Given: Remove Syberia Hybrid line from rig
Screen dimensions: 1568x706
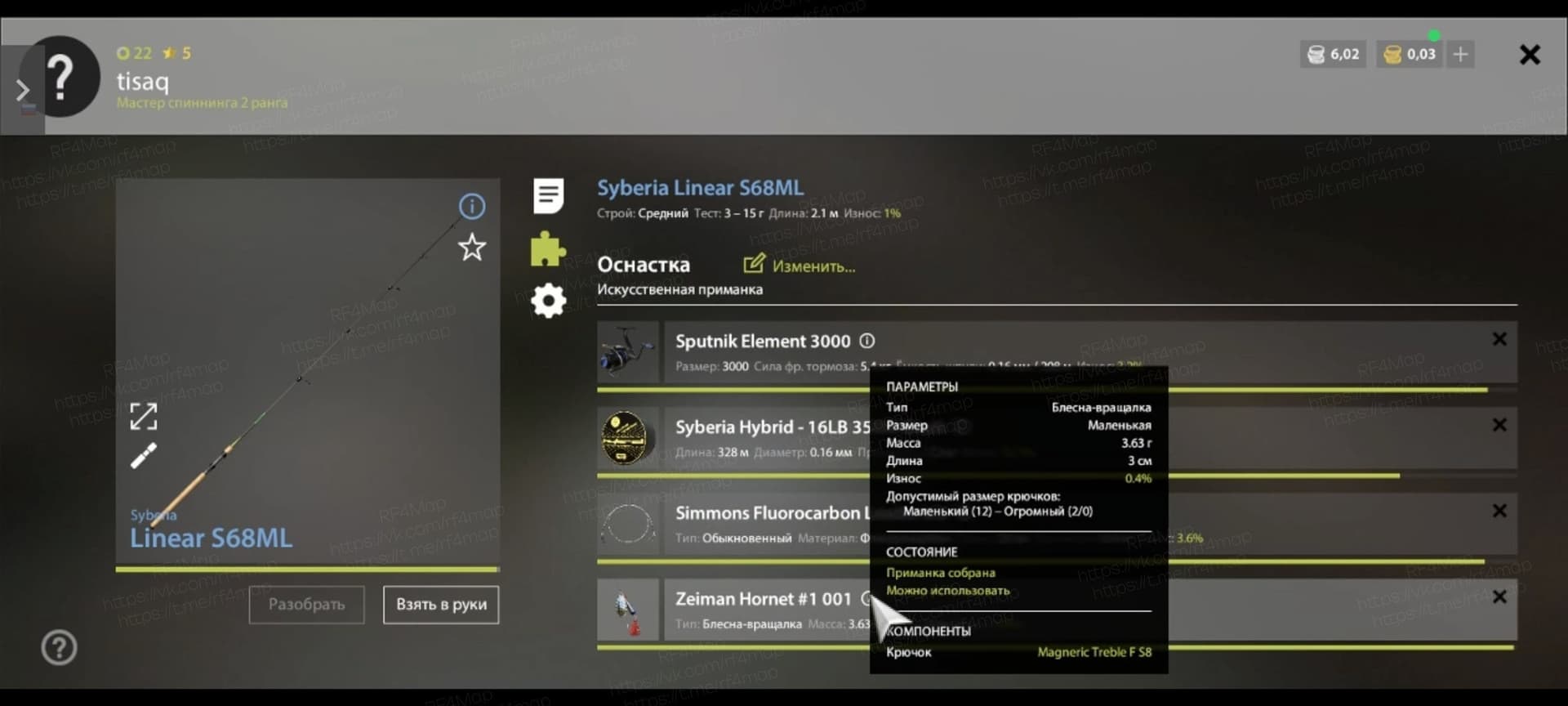Looking at the screenshot, I should (1499, 425).
